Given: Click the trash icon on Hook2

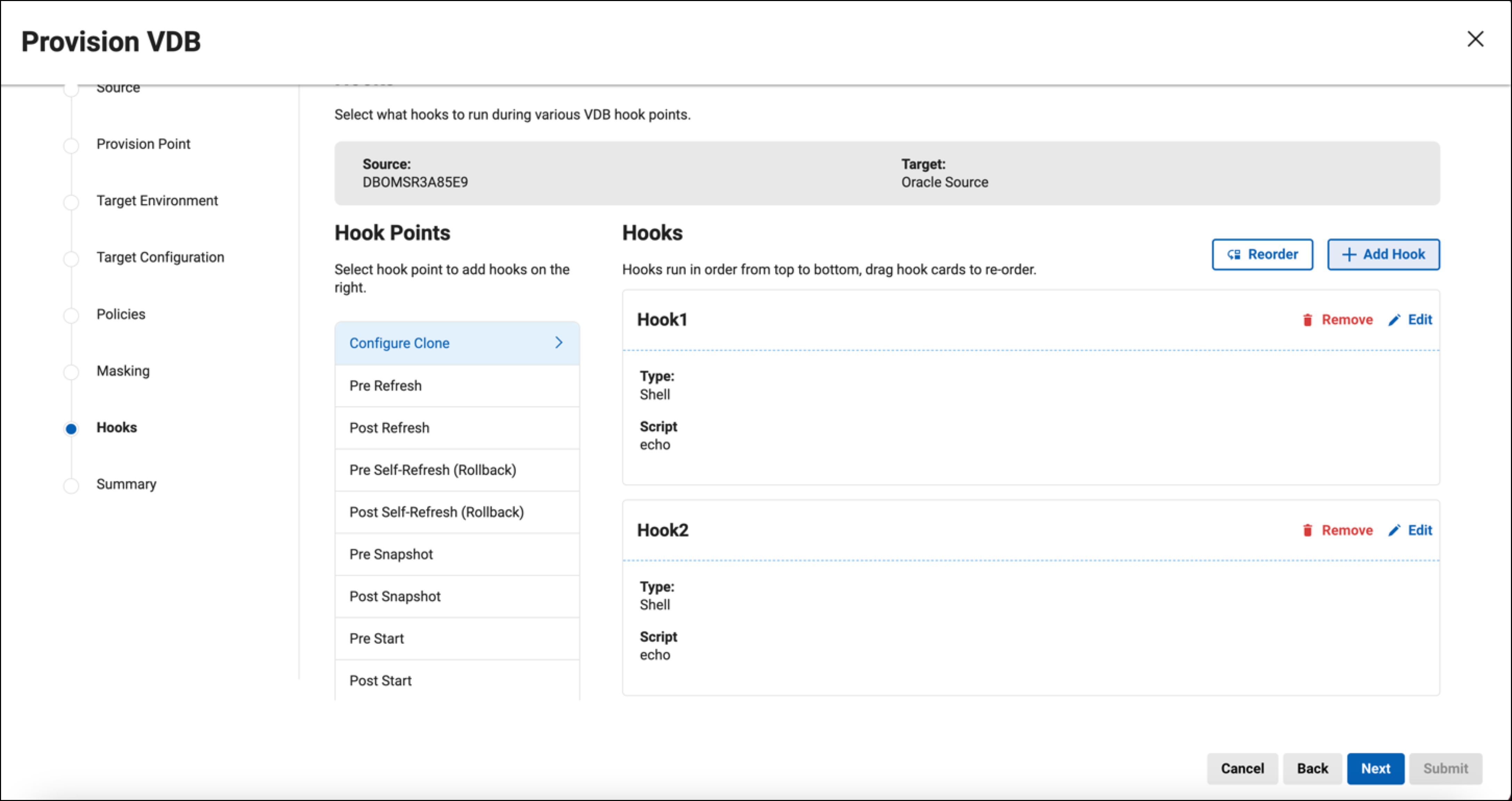Looking at the screenshot, I should (1307, 531).
